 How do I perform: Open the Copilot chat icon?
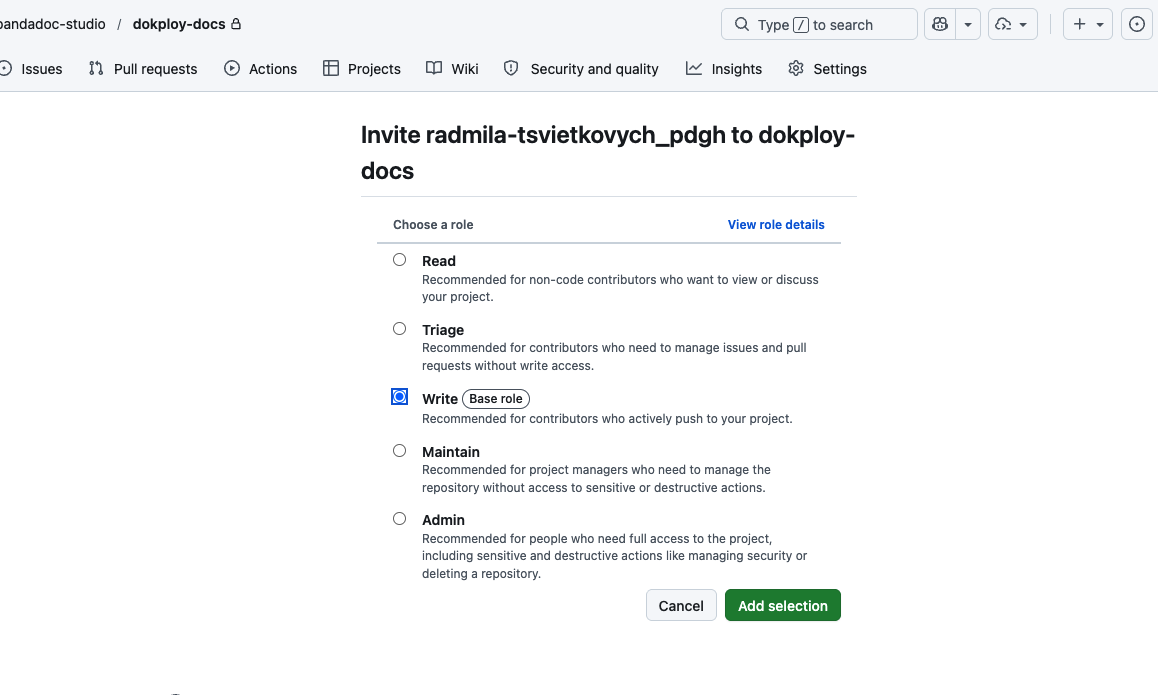tap(940, 24)
